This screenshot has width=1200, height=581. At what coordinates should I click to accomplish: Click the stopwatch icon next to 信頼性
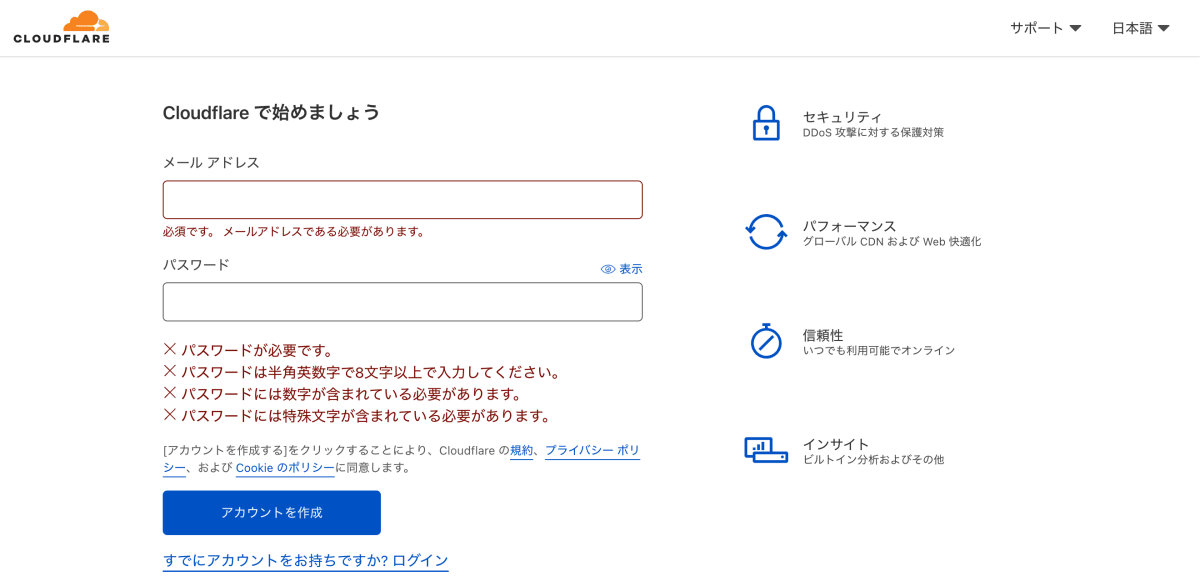[x=765, y=341]
